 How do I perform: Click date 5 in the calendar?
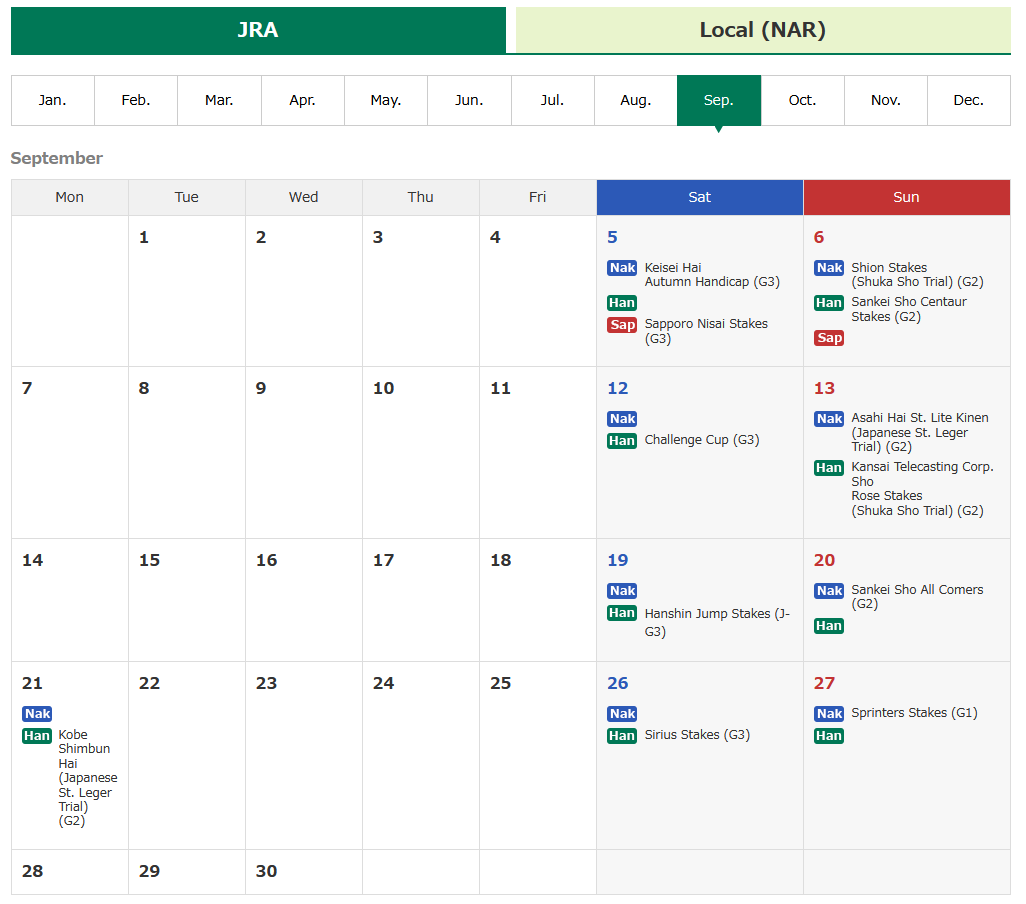point(612,237)
